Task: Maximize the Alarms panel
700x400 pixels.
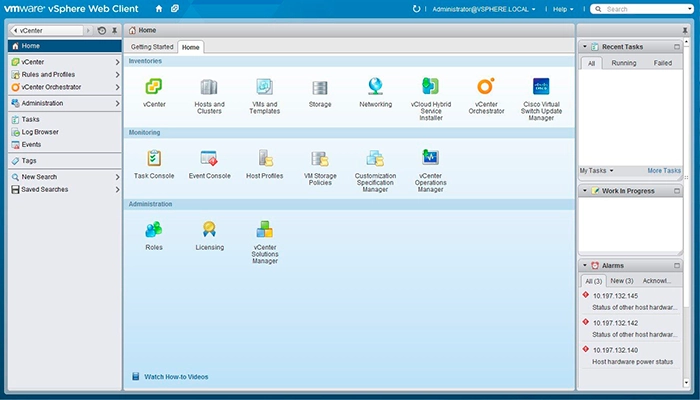Action: [677, 265]
